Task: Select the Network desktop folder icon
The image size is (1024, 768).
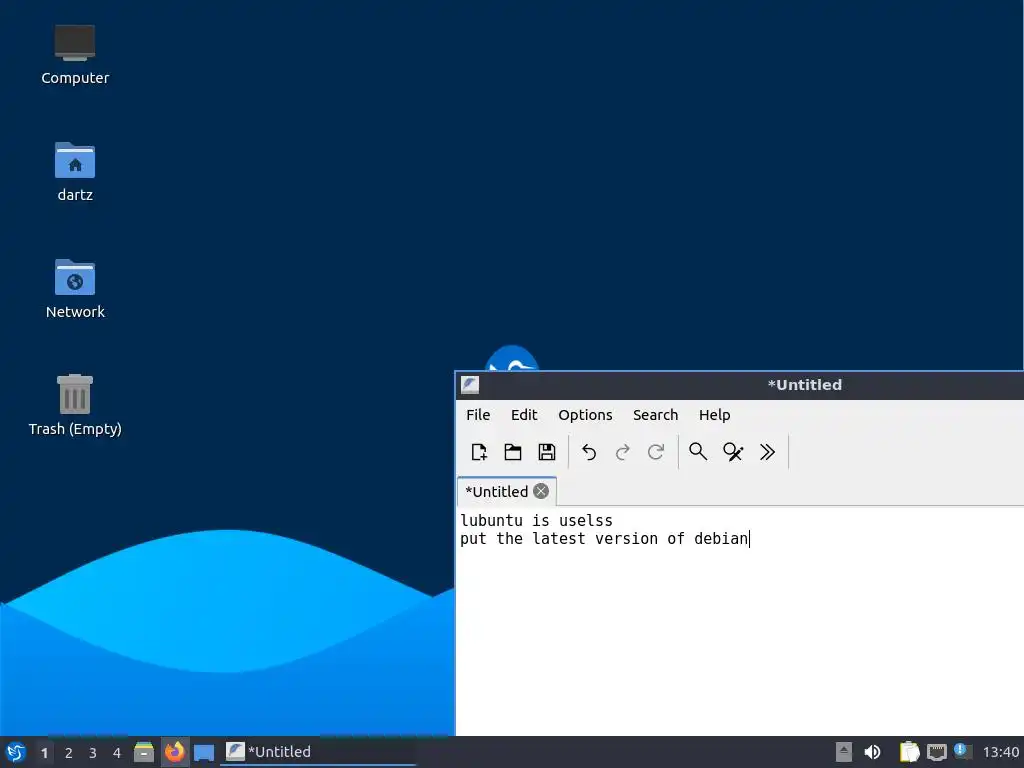Action: pyautogui.click(x=75, y=289)
